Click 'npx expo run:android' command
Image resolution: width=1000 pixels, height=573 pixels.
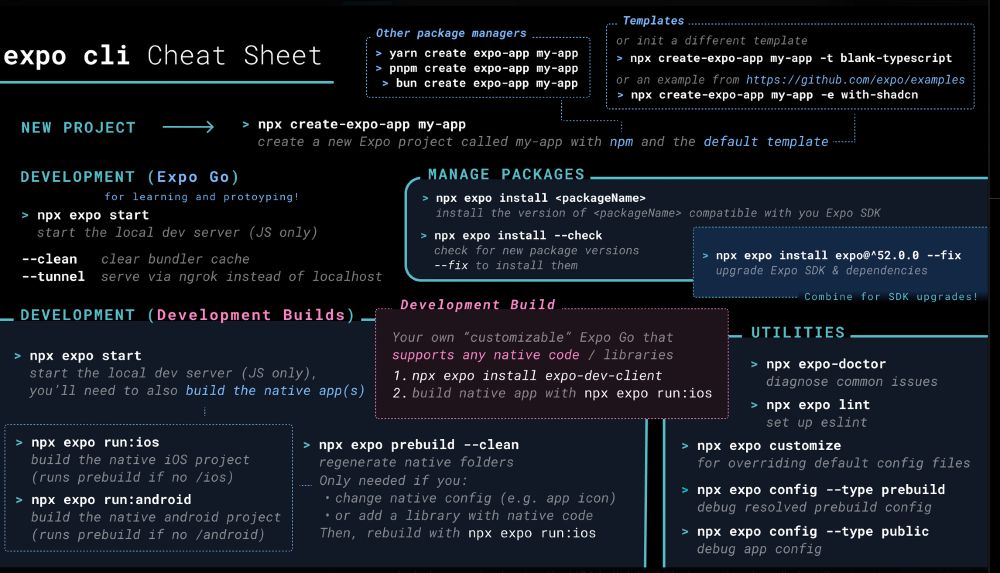tap(111, 500)
